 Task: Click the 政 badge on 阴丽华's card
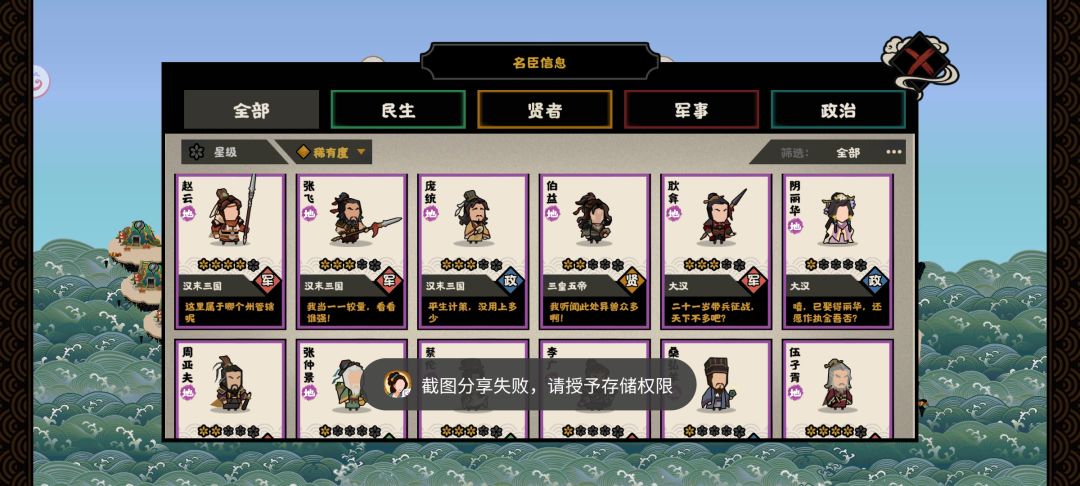[x=875, y=280]
